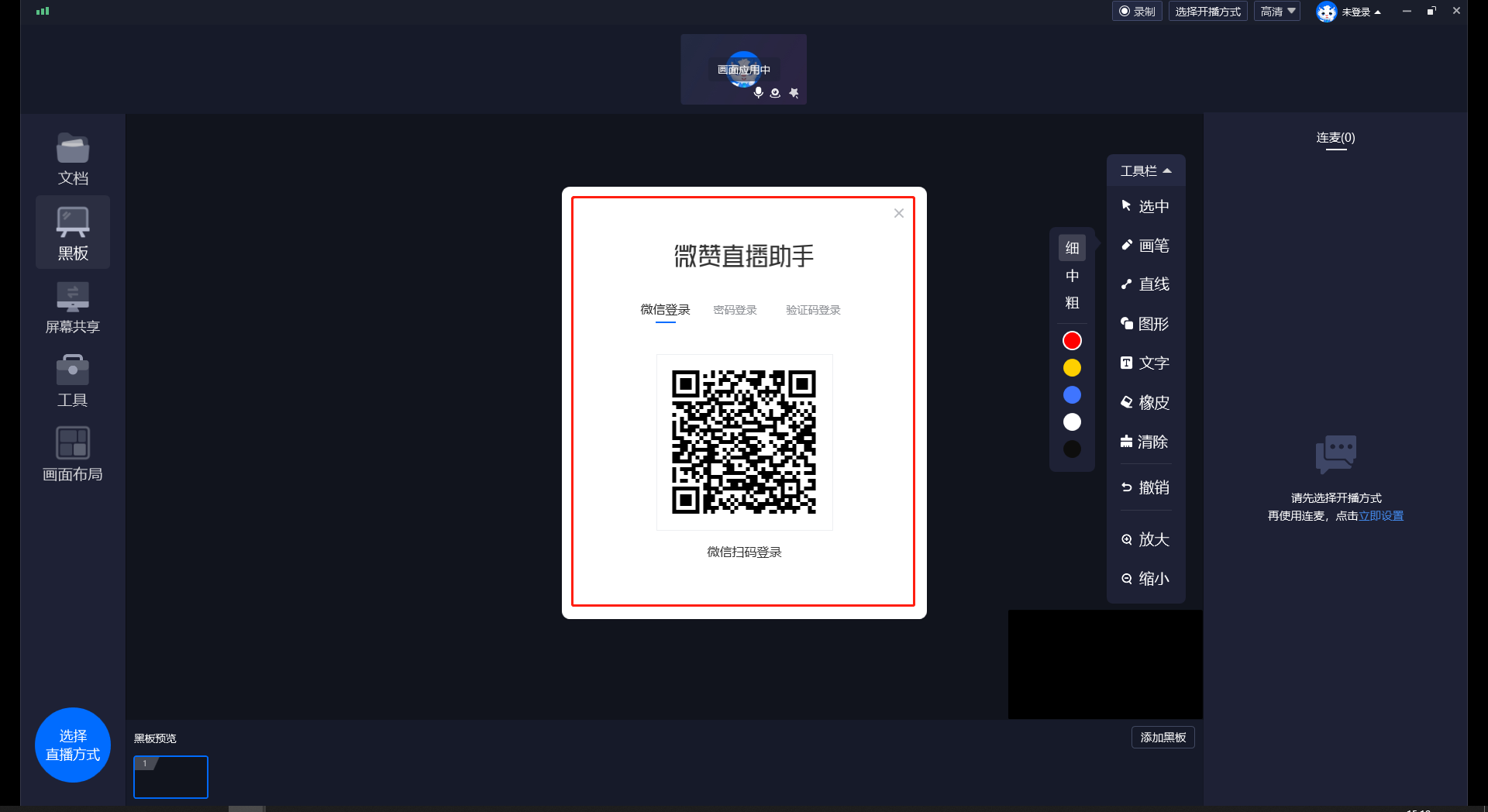Viewport: 1488px width, 812px height.
Task: Click the blue 选择直播方式 button
Action: click(x=73, y=745)
